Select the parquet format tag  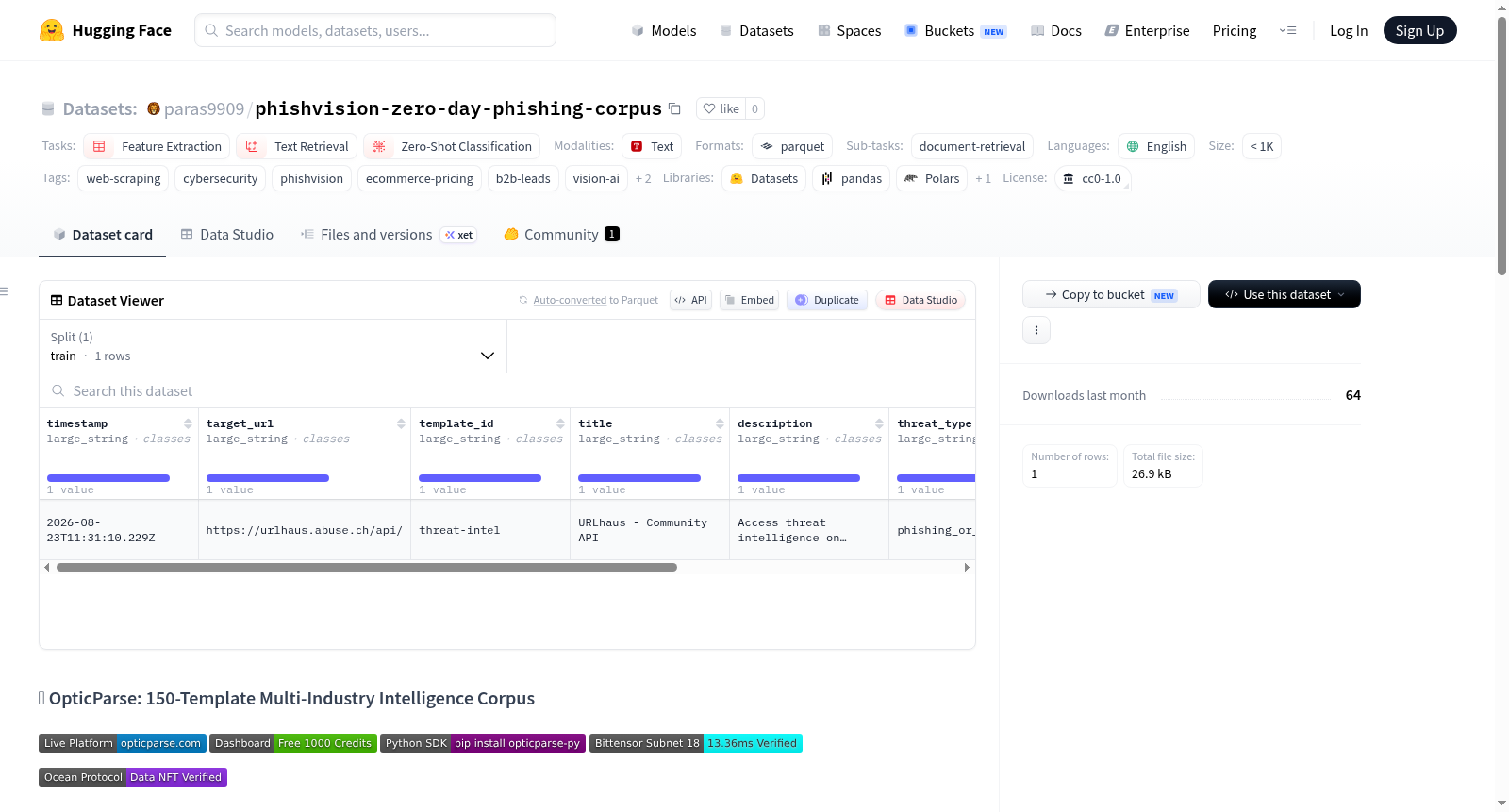[792, 146]
